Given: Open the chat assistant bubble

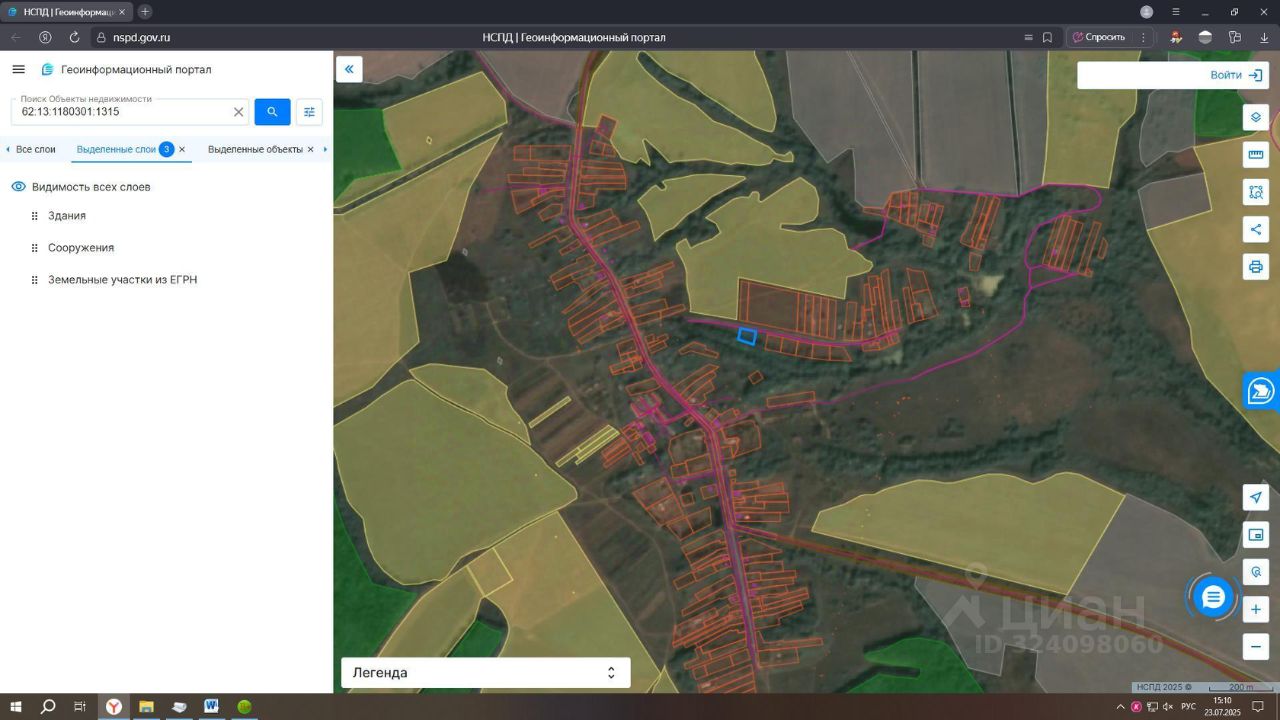Looking at the screenshot, I should [1213, 597].
